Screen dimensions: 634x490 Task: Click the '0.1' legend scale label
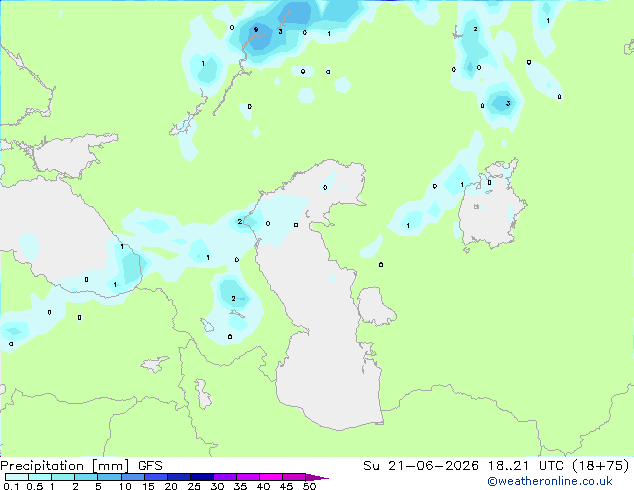pyautogui.click(x=11, y=486)
